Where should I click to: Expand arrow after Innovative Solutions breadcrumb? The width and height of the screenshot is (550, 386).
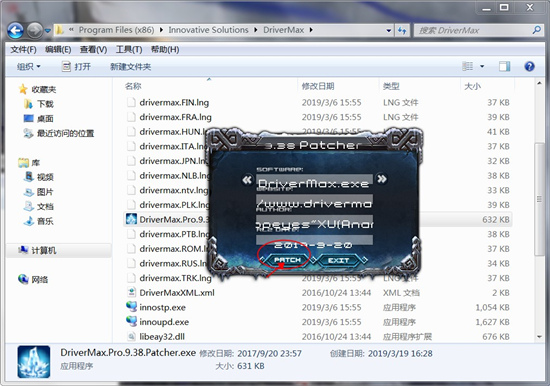click(x=256, y=30)
